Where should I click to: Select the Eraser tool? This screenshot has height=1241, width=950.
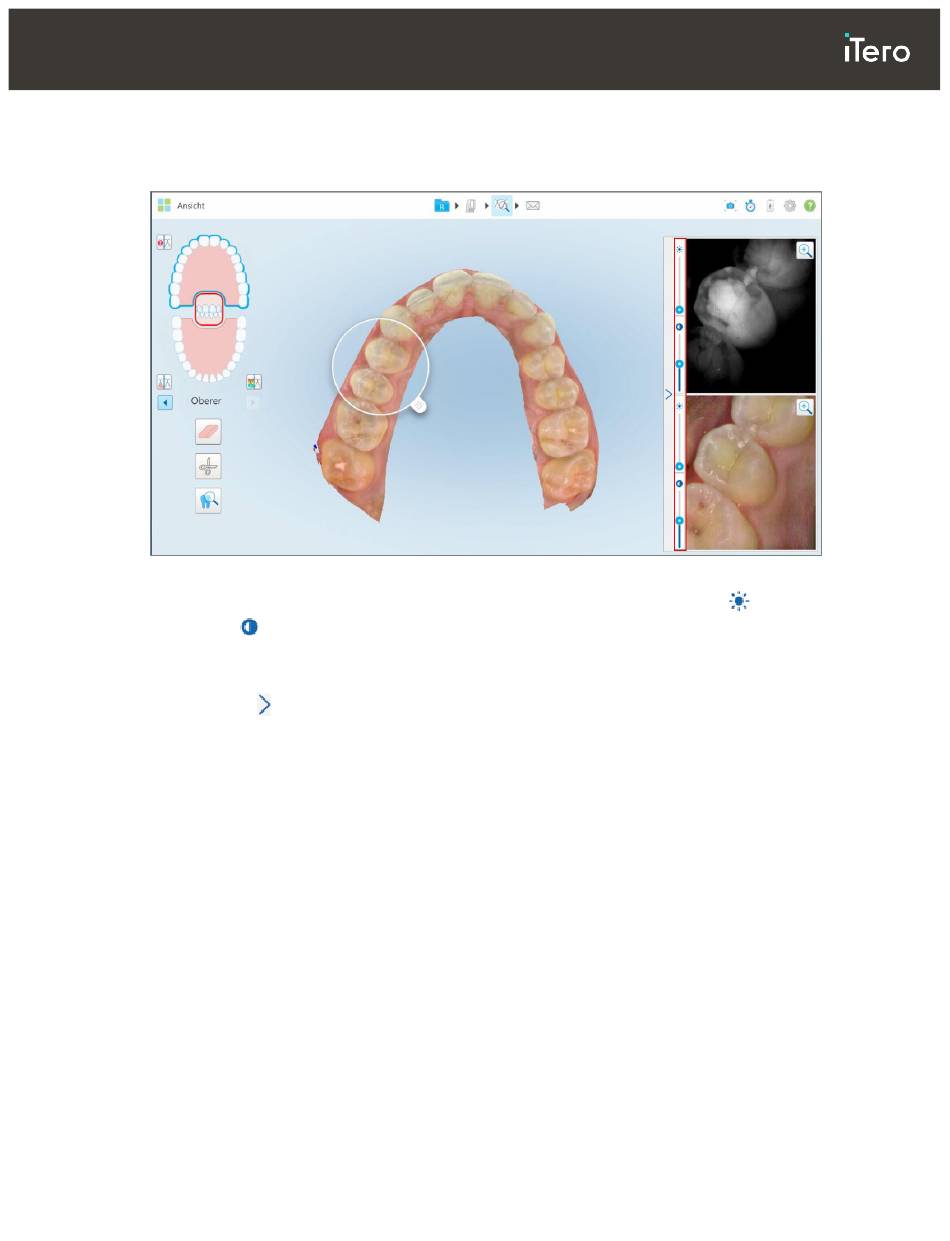point(208,431)
